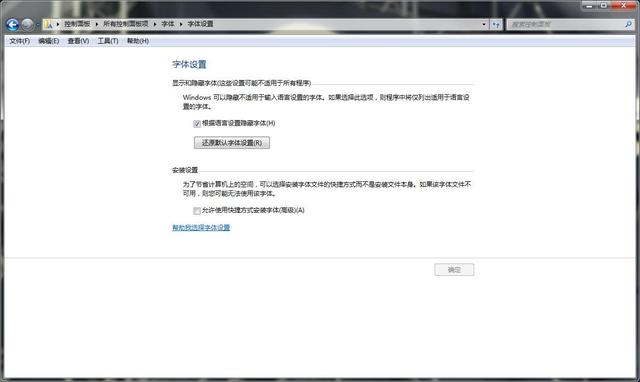The width and height of the screenshot is (640, 382).
Task: Expand arrow after 控制面板 breadcrumb
Action: (x=97, y=24)
